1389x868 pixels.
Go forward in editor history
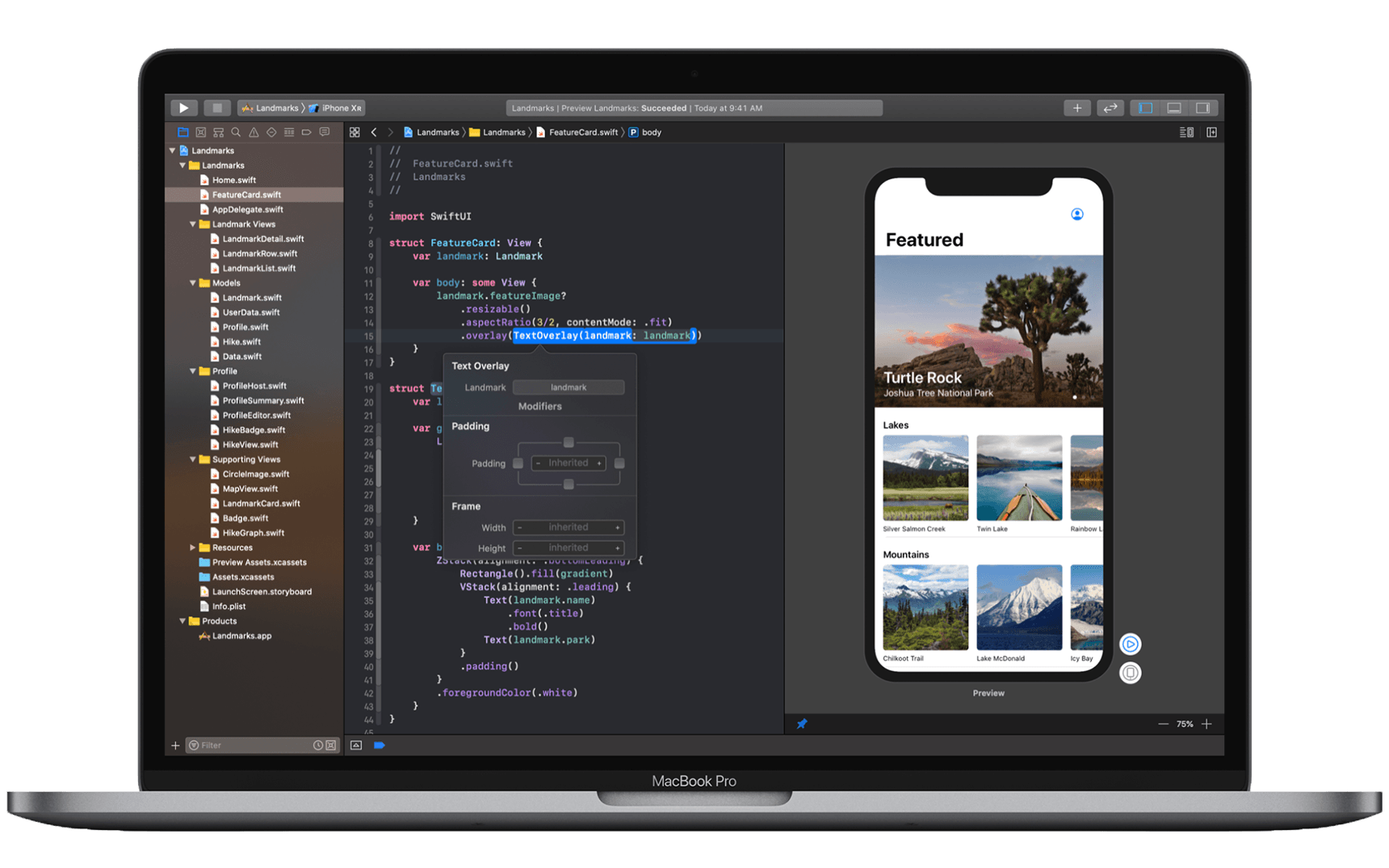(391, 132)
